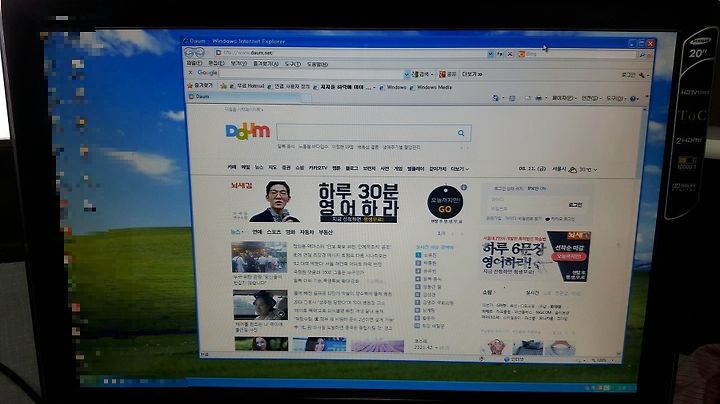Open the first news photo thumbnail

(x=259, y=258)
